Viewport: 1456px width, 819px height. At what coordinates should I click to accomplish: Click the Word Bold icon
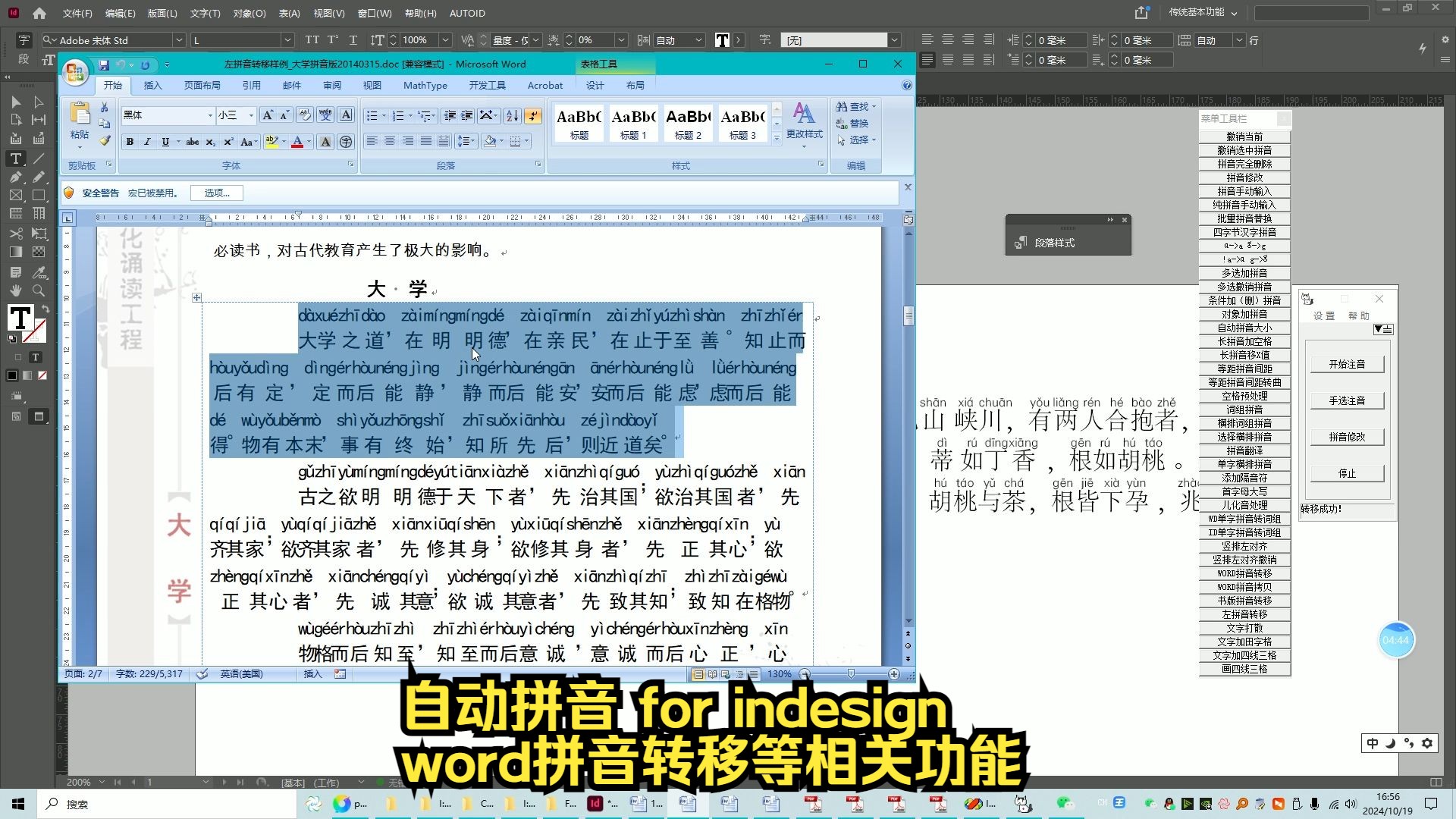coord(130,142)
